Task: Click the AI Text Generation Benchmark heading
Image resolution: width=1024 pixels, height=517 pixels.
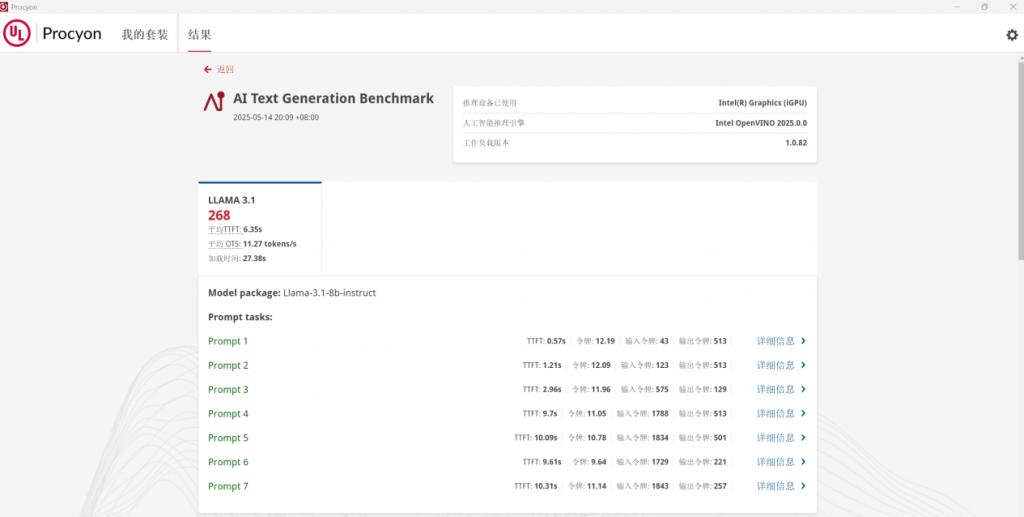Action: [334, 99]
